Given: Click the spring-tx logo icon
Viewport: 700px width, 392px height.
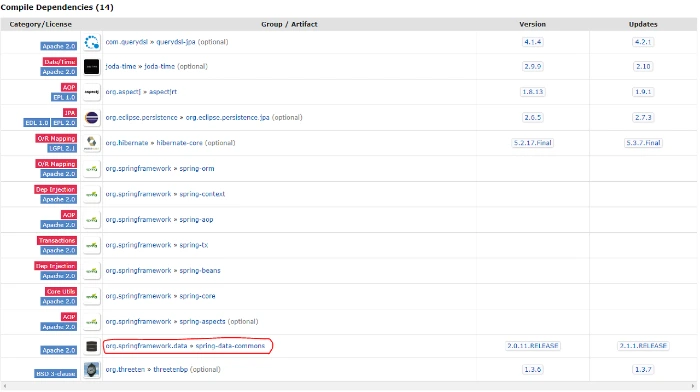Looking at the screenshot, I should 92,245.
